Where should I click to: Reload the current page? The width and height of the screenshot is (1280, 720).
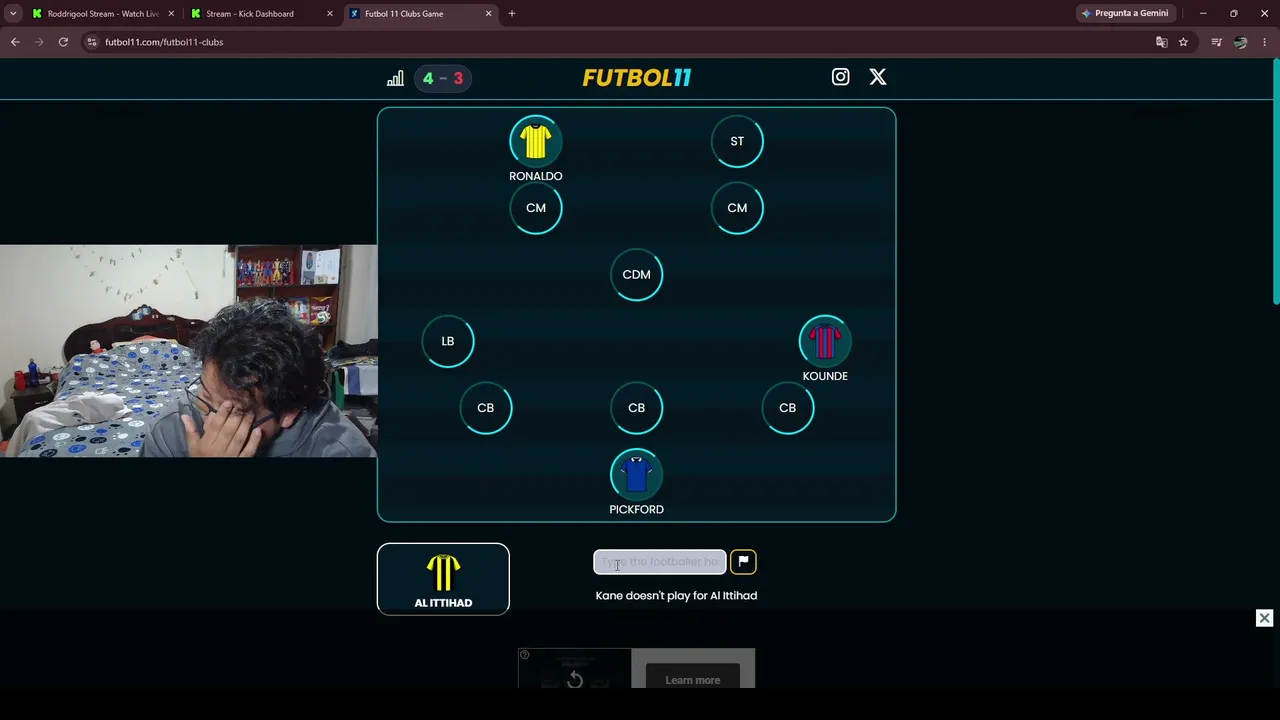pos(63,42)
